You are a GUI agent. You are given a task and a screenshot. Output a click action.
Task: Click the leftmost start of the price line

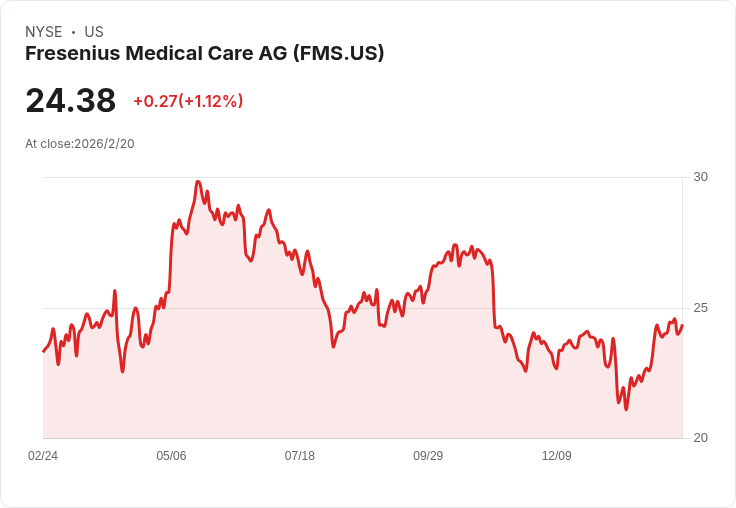(43, 351)
